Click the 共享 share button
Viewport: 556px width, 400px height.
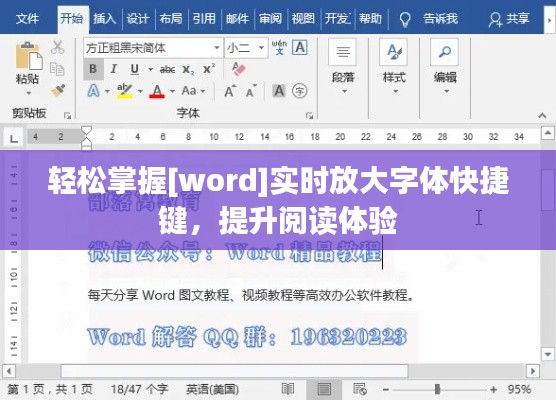[x=509, y=18]
